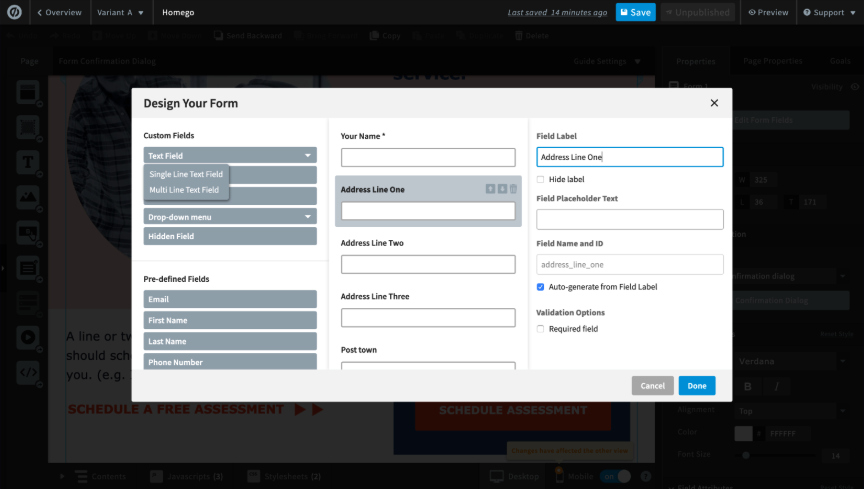The image size is (864, 489).
Task: Switch to the Page tab
Action: pos(29,61)
